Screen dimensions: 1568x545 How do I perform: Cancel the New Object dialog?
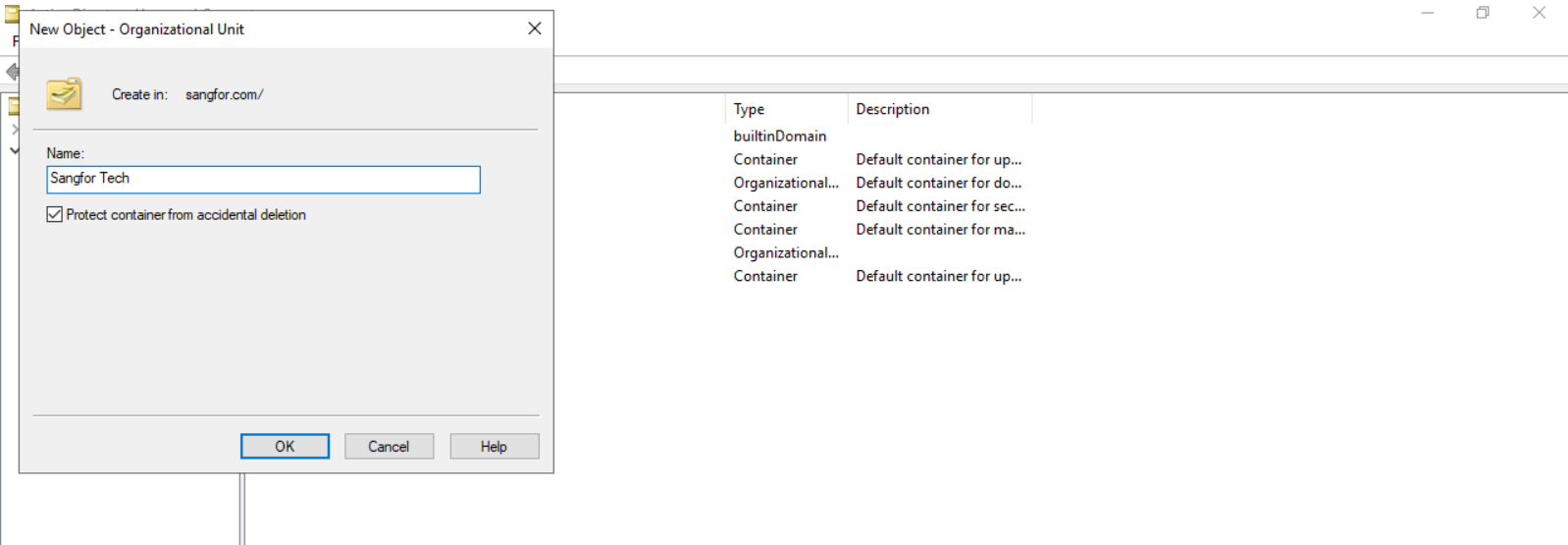(389, 446)
